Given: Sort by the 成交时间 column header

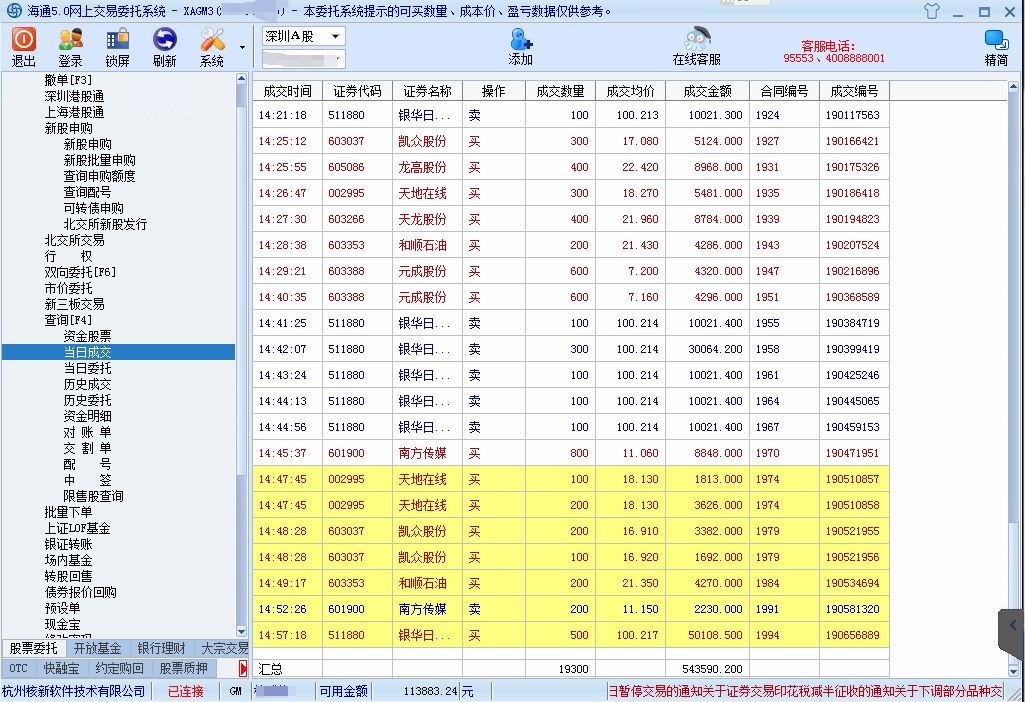Looking at the screenshot, I should tap(287, 91).
